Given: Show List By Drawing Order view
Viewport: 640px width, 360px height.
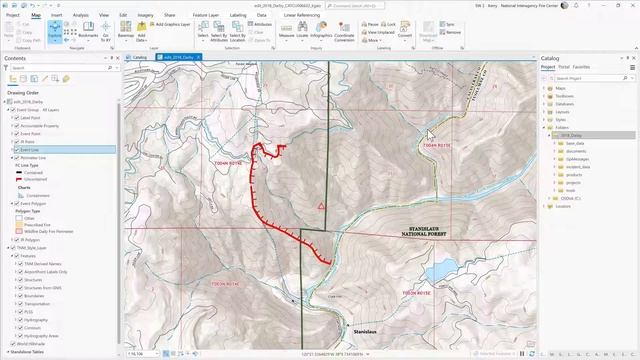Looking at the screenshot, I should (x=13, y=79).
